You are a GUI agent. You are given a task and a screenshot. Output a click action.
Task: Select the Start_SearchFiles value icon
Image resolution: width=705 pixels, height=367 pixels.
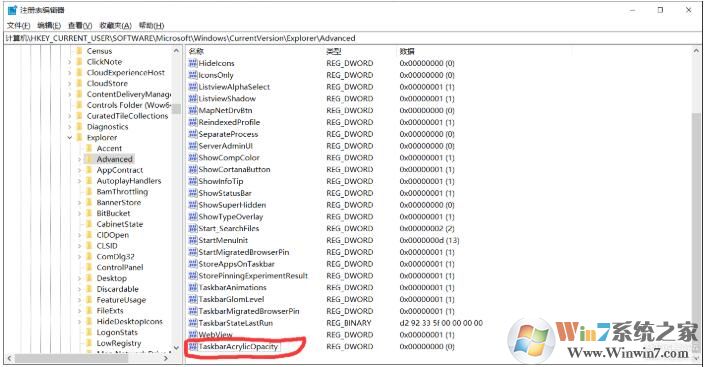point(193,228)
